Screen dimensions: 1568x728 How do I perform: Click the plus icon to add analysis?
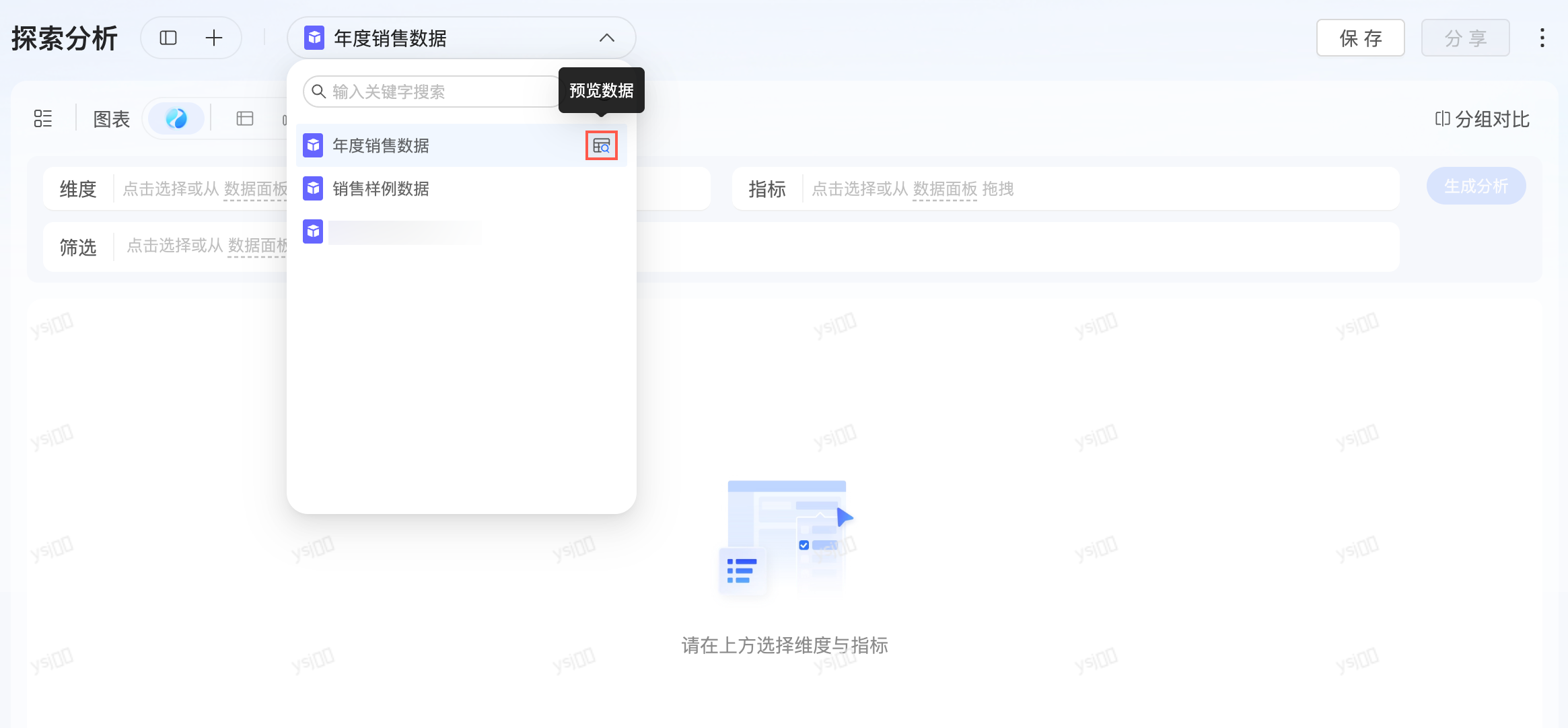(x=213, y=38)
